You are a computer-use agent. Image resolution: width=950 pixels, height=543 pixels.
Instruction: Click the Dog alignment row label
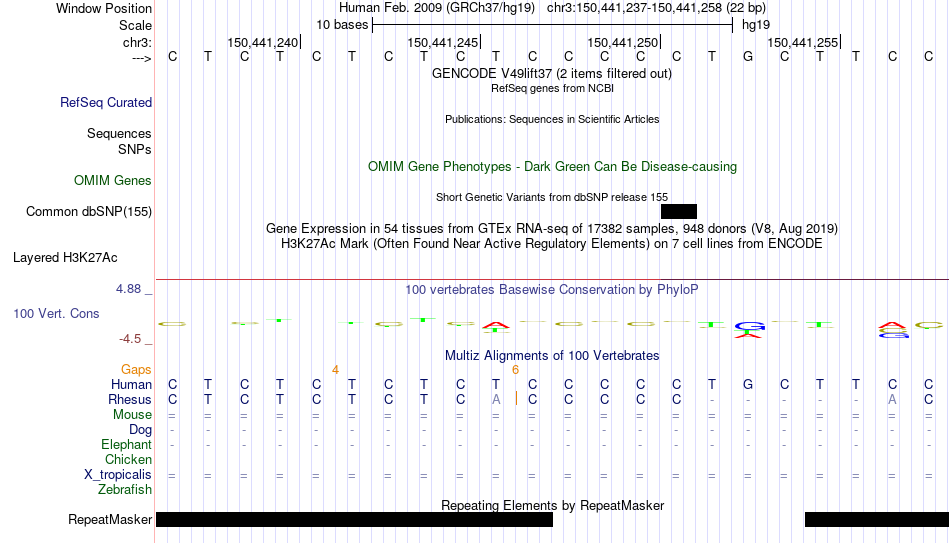pyautogui.click(x=141, y=430)
